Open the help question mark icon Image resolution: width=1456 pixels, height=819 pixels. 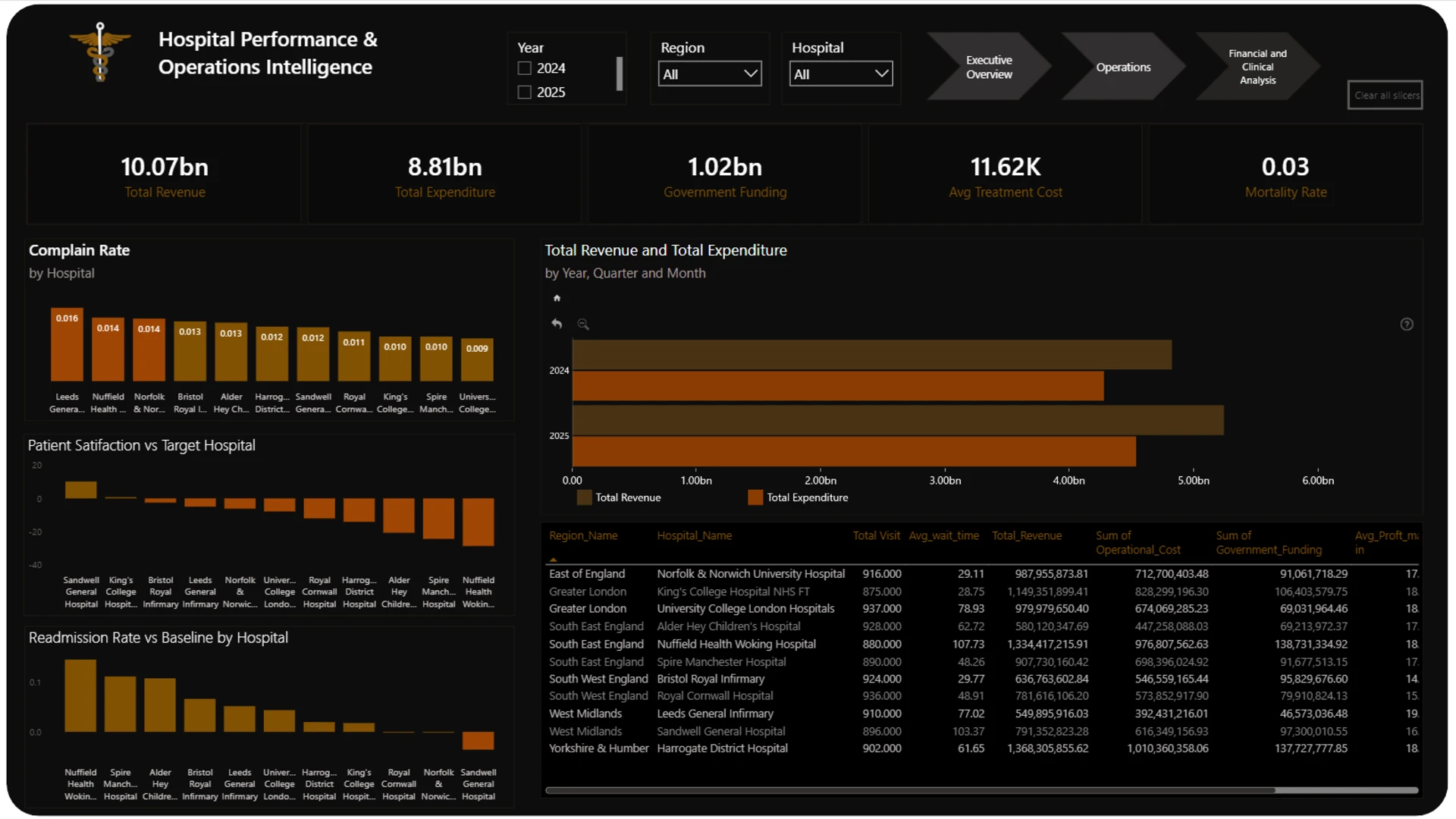(1407, 325)
